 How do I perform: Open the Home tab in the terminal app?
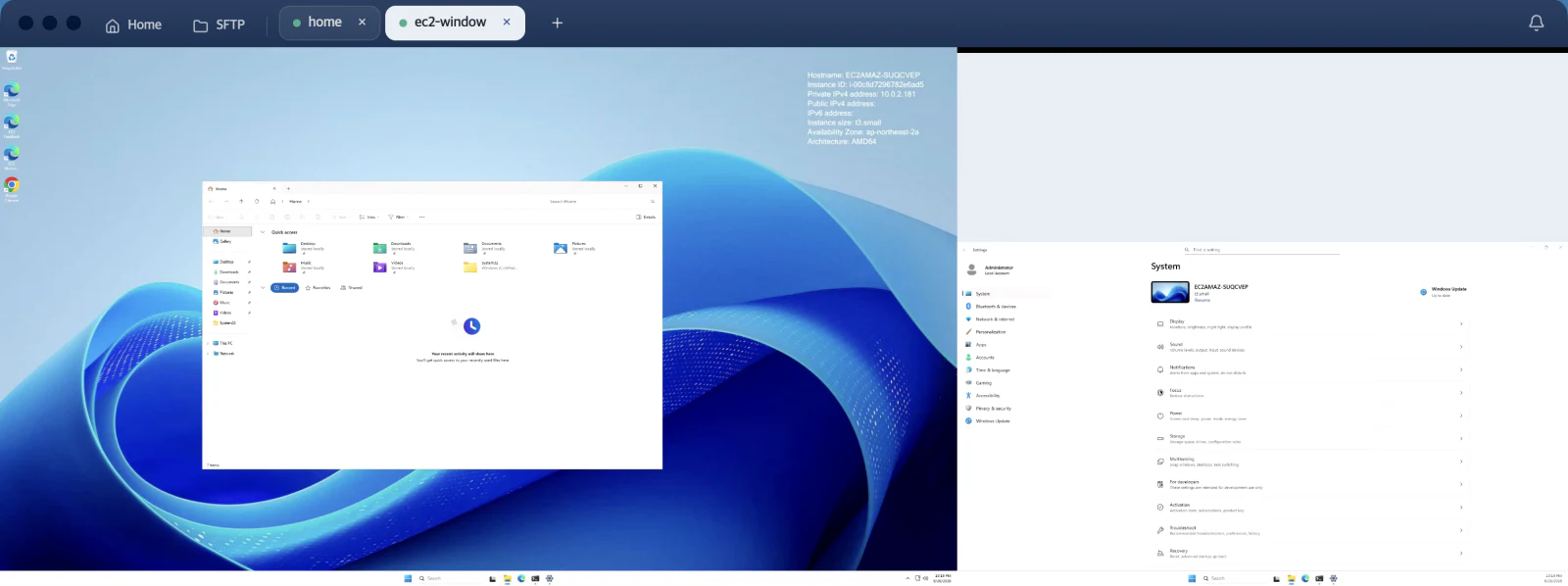[x=133, y=24]
